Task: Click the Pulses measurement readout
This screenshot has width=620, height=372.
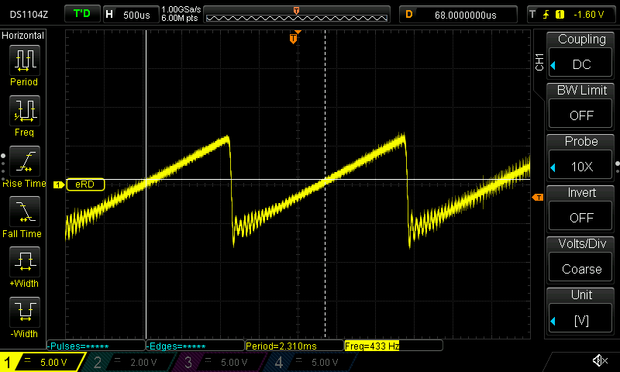Action: coord(96,346)
